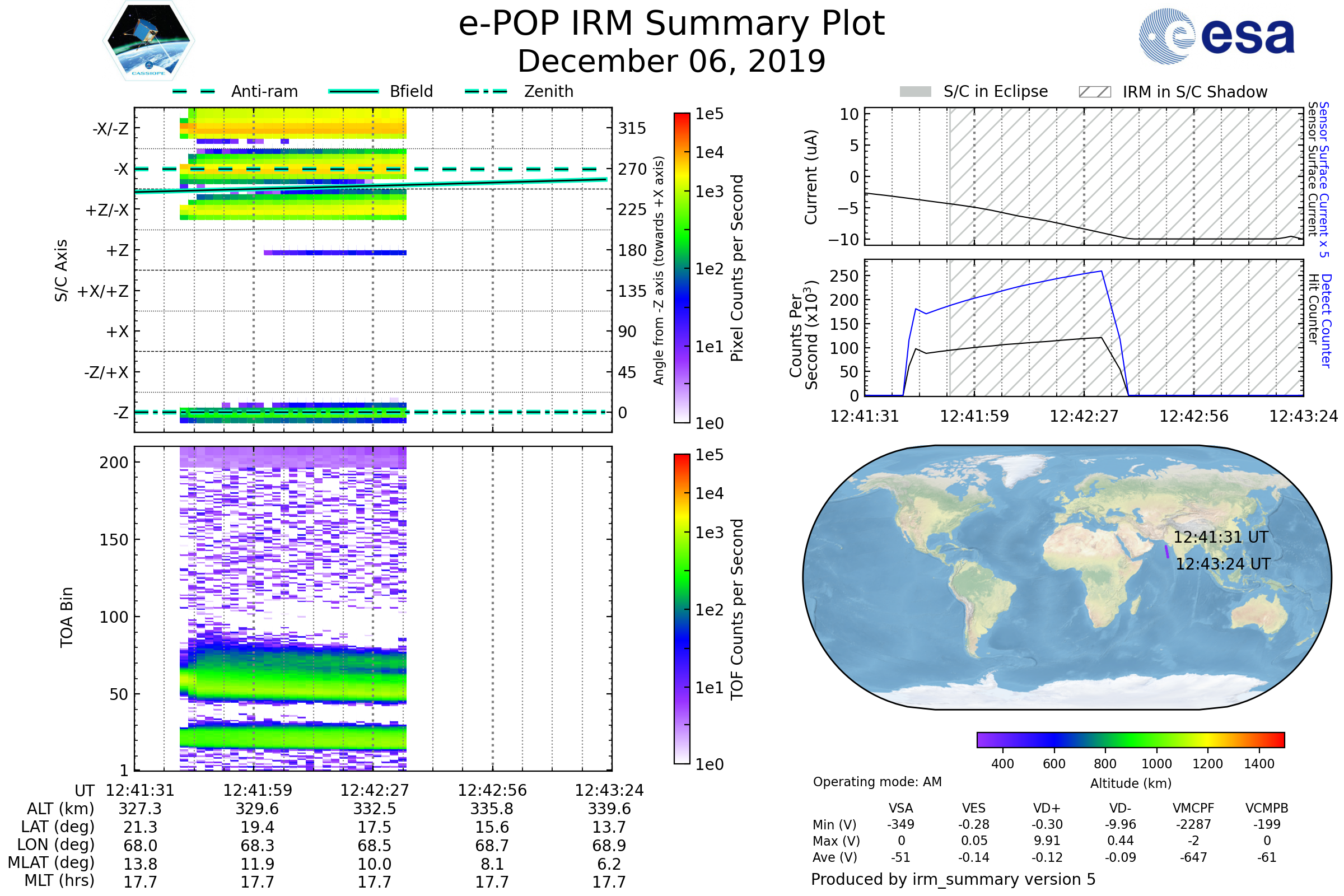Click the December 06, 2019 date text
1344x896 pixels.
point(671,62)
